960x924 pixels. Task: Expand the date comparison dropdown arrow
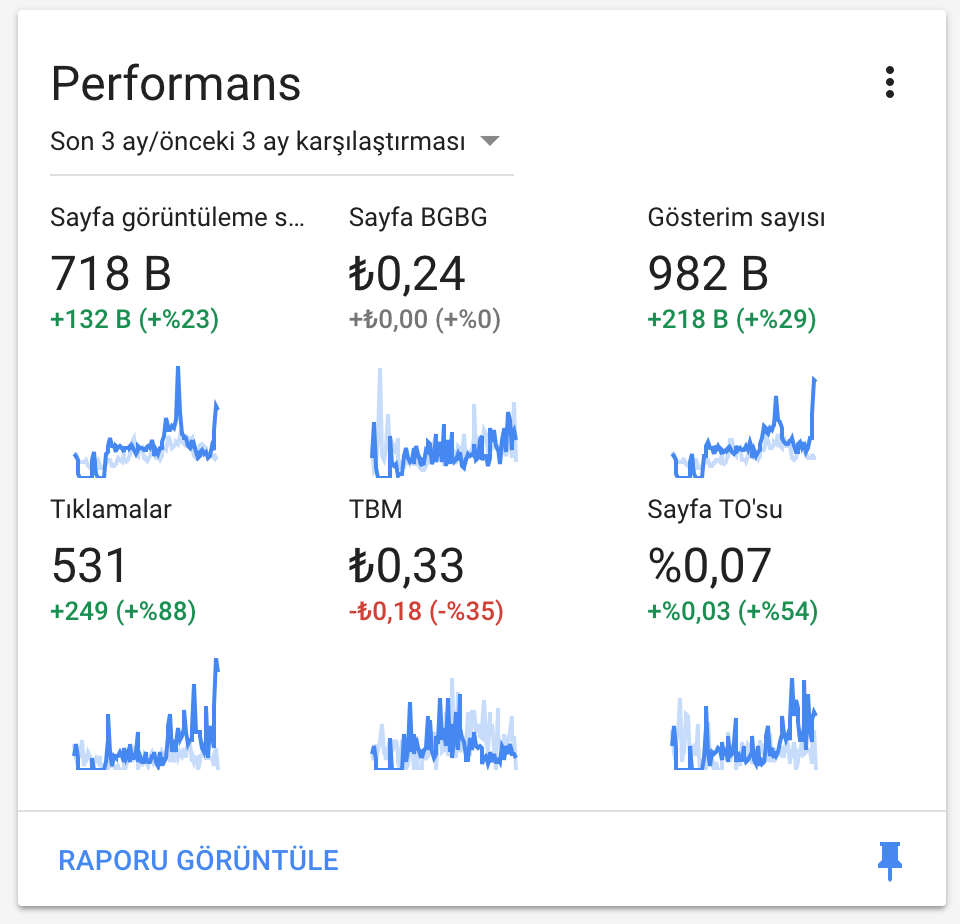click(490, 141)
